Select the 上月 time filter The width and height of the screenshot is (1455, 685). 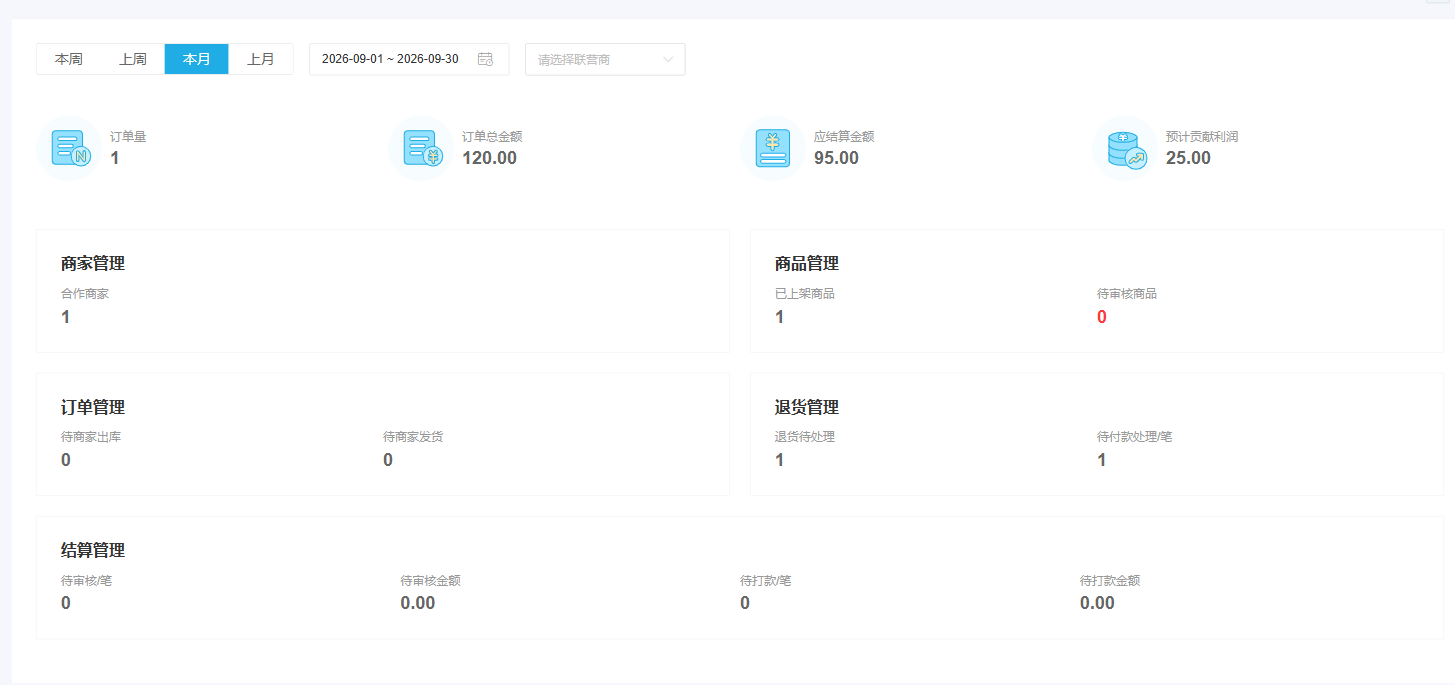(261, 59)
